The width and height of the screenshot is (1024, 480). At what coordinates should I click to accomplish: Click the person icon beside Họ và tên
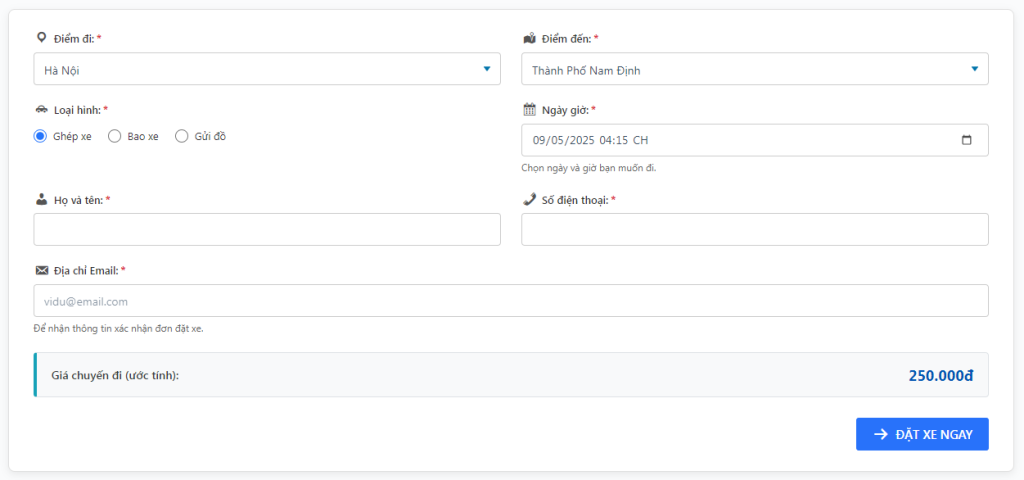tap(42, 199)
